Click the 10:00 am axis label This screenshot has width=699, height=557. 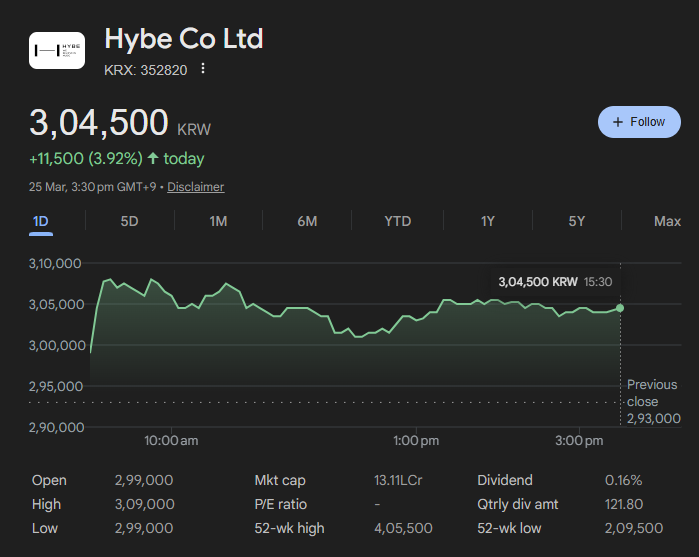pyautogui.click(x=171, y=441)
